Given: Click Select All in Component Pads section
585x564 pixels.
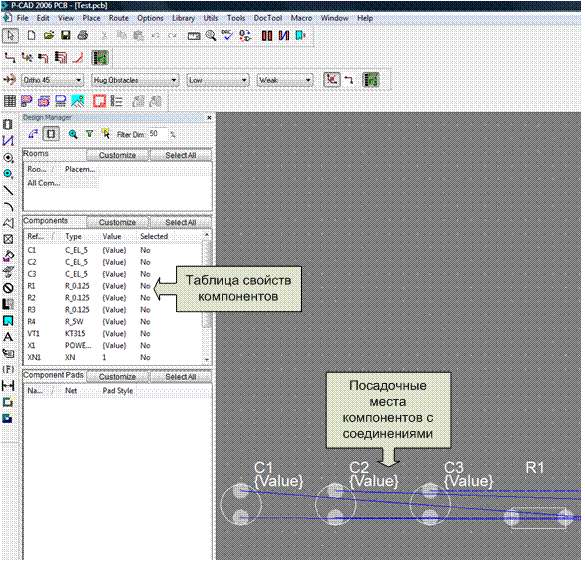Looking at the screenshot, I should (x=181, y=377).
